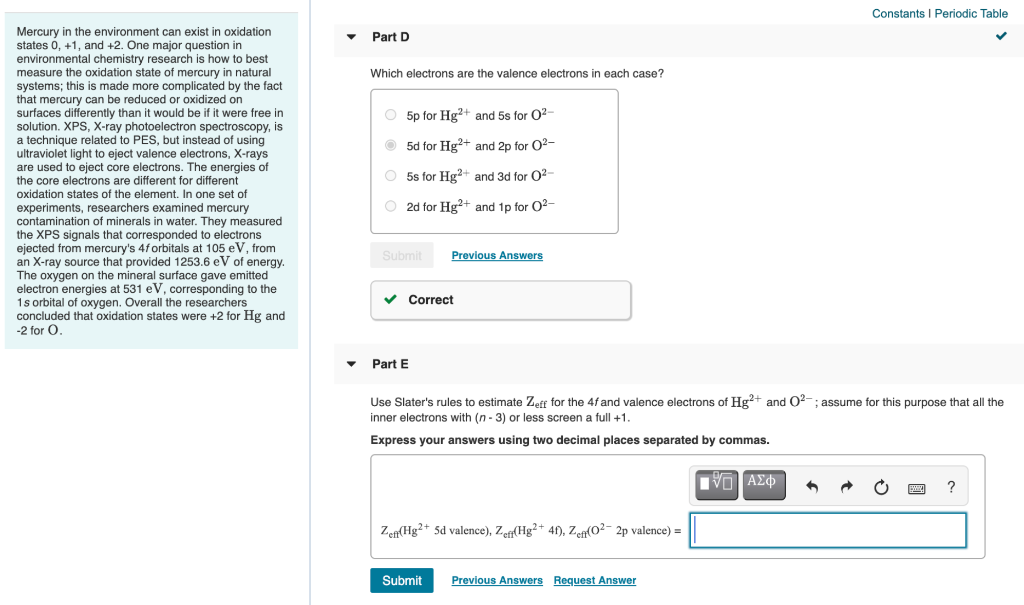This screenshot has height=605, width=1024.
Task: Select option 2d for Hg2+ and 1p
Action: click(x=390, y=205)
